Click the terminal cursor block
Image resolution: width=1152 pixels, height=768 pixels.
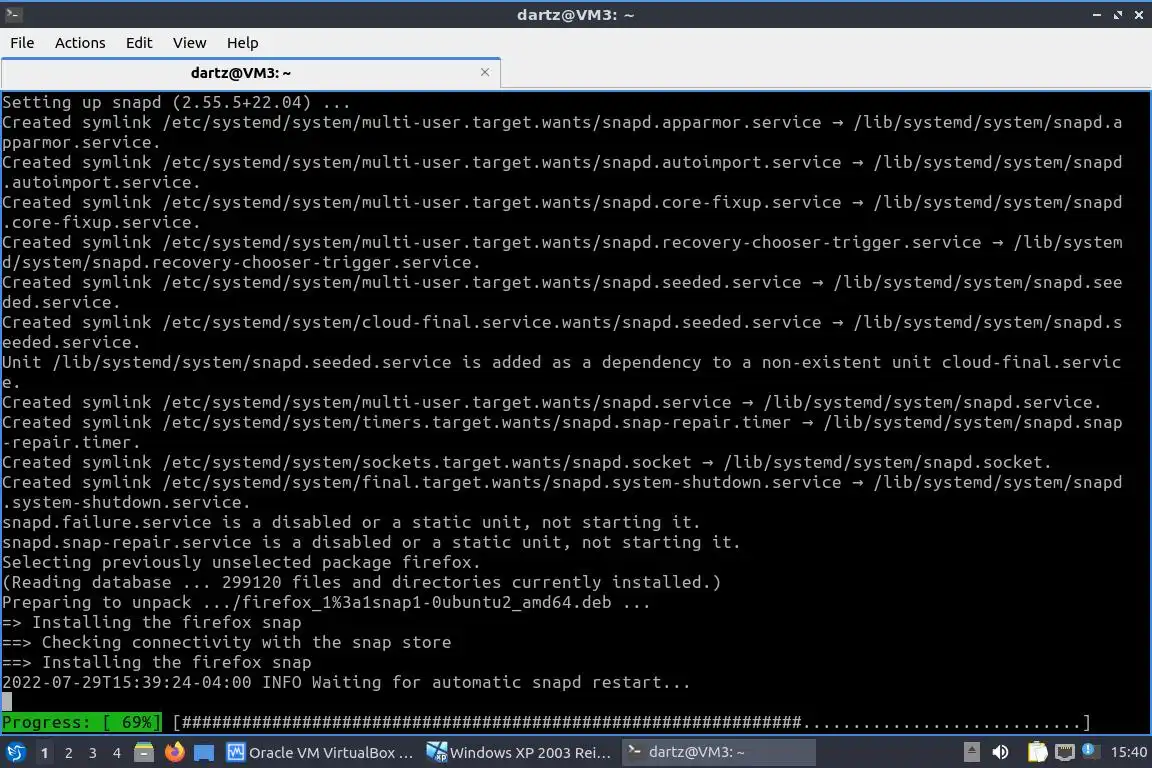pos(7,702)
